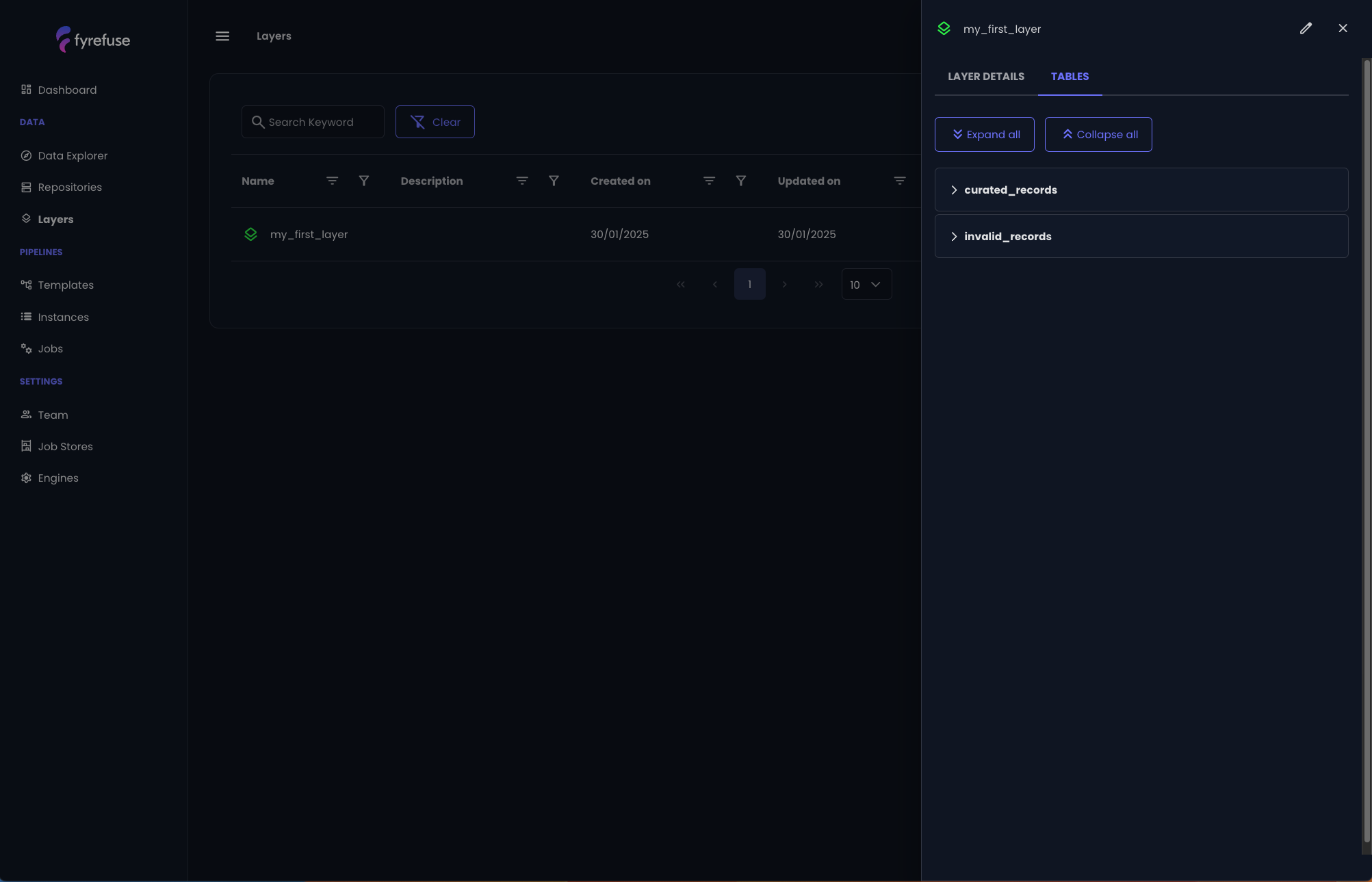Click the Team people icon
Image resolution: width=1372 pixels, height=882 pixels.
tap(26, 415)
